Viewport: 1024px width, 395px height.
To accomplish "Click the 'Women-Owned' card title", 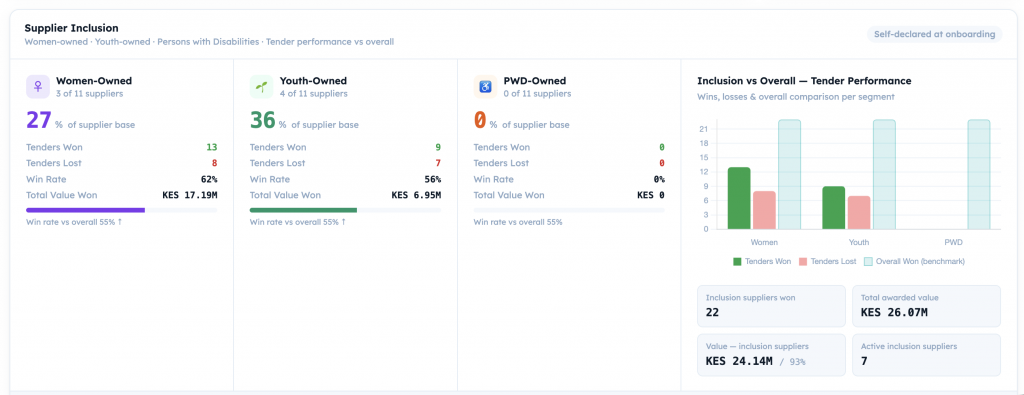I will pyautogui.click(x=94, y=81).
